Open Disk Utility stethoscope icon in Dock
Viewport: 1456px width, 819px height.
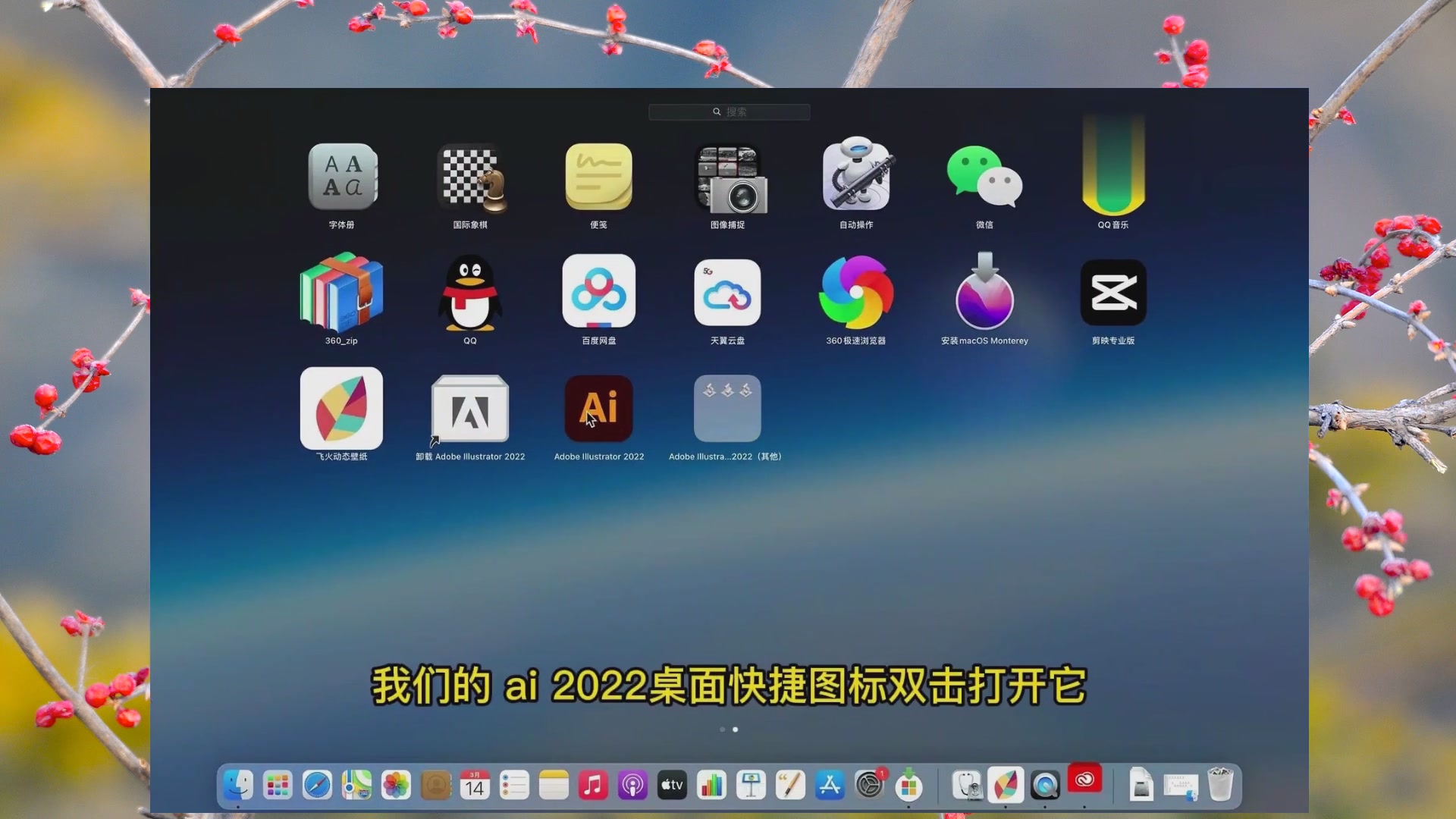coord(966,786)
